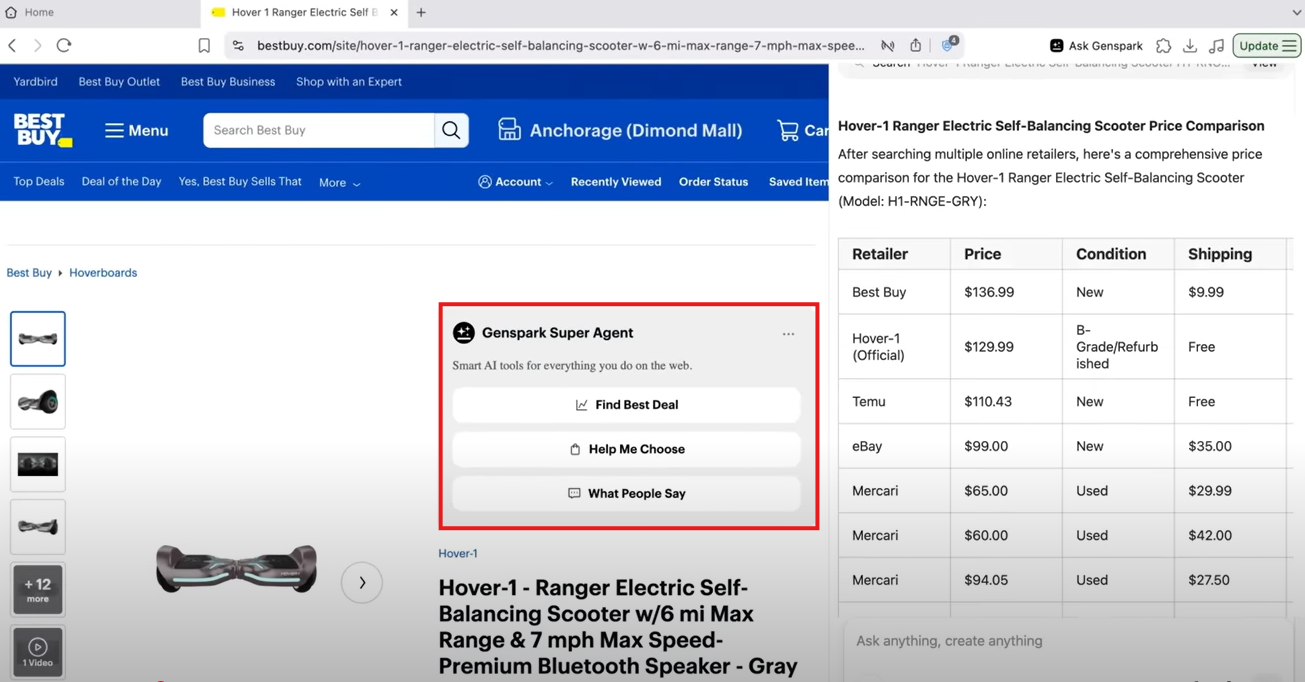Click Ask Genspark in toolbar
Screen dimensions: 1305x682
[x=1096, y=46]
